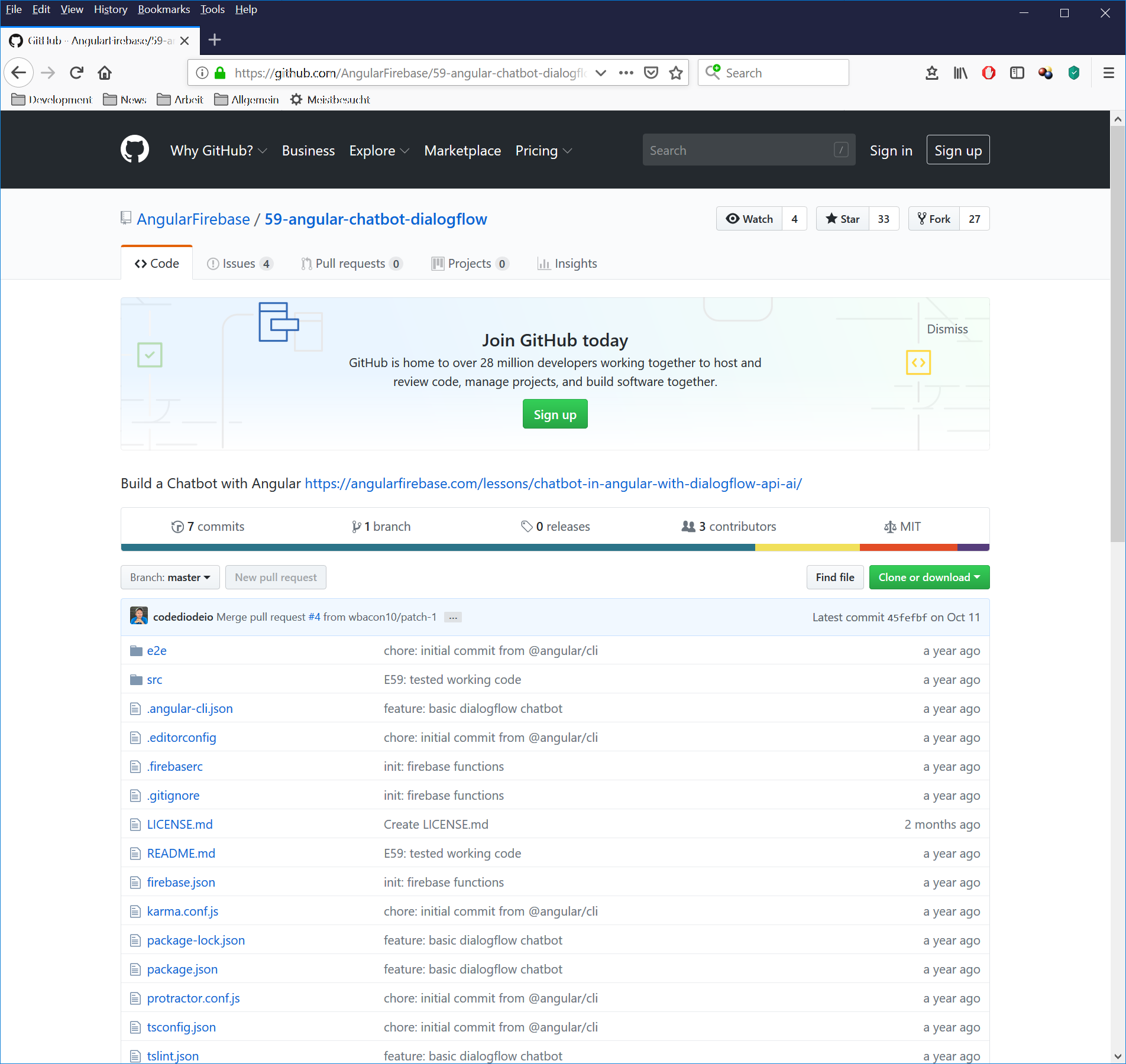Open the src folder

[x=154, y=679]
